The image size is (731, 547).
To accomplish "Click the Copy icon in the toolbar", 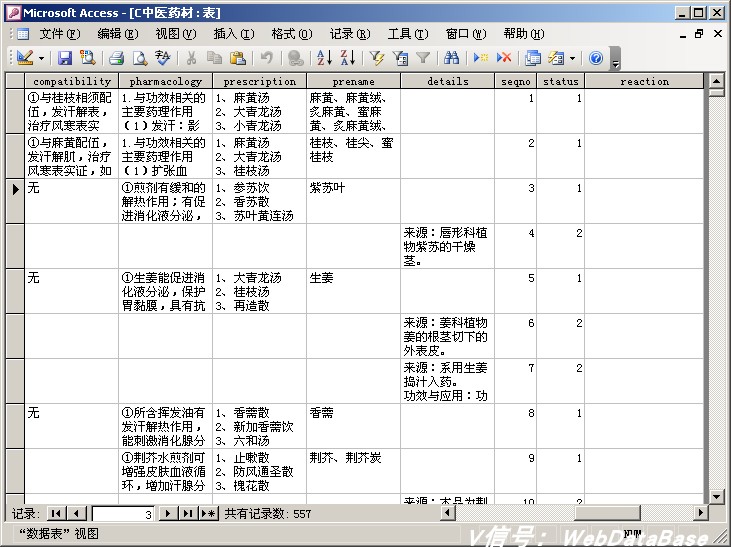I will point(214,58).
